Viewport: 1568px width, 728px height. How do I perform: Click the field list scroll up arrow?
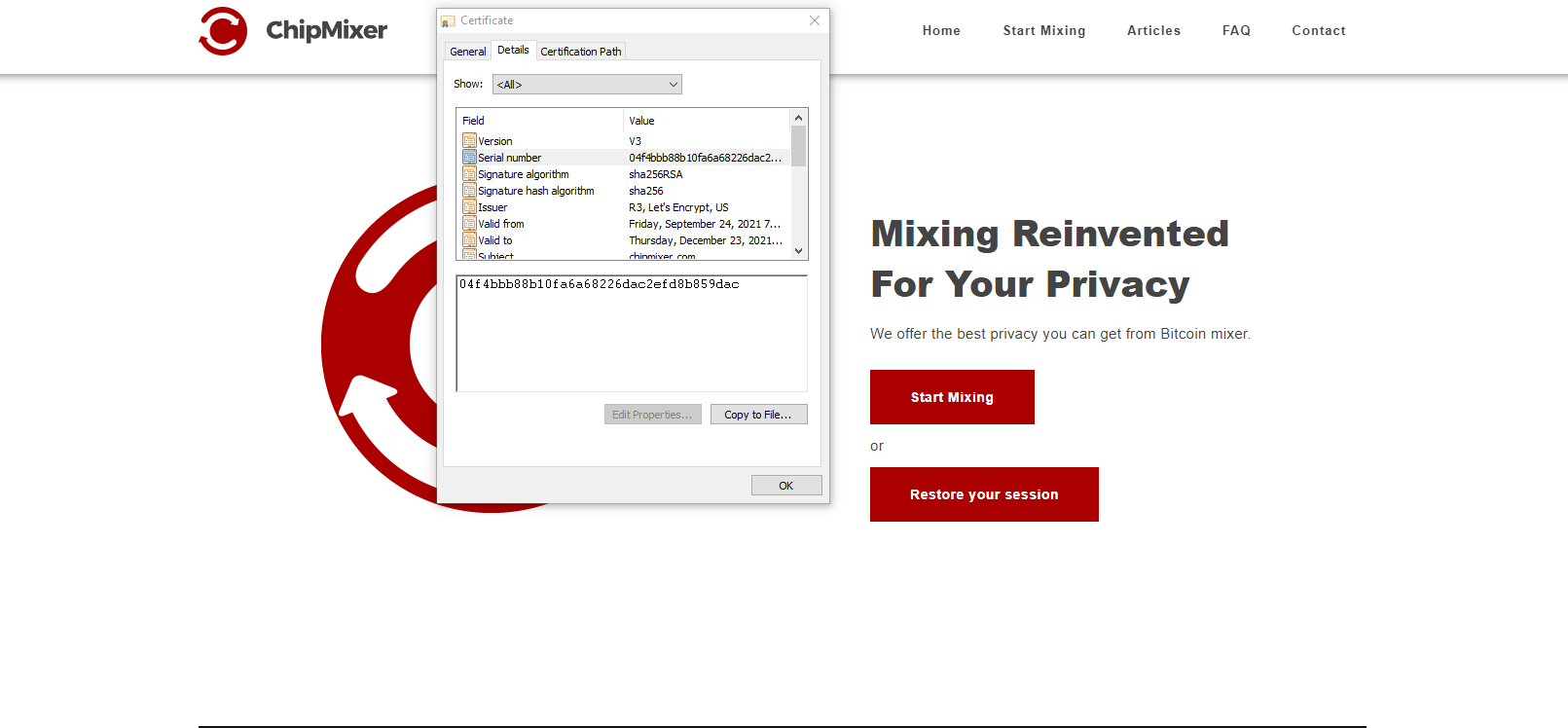point(799,118)
